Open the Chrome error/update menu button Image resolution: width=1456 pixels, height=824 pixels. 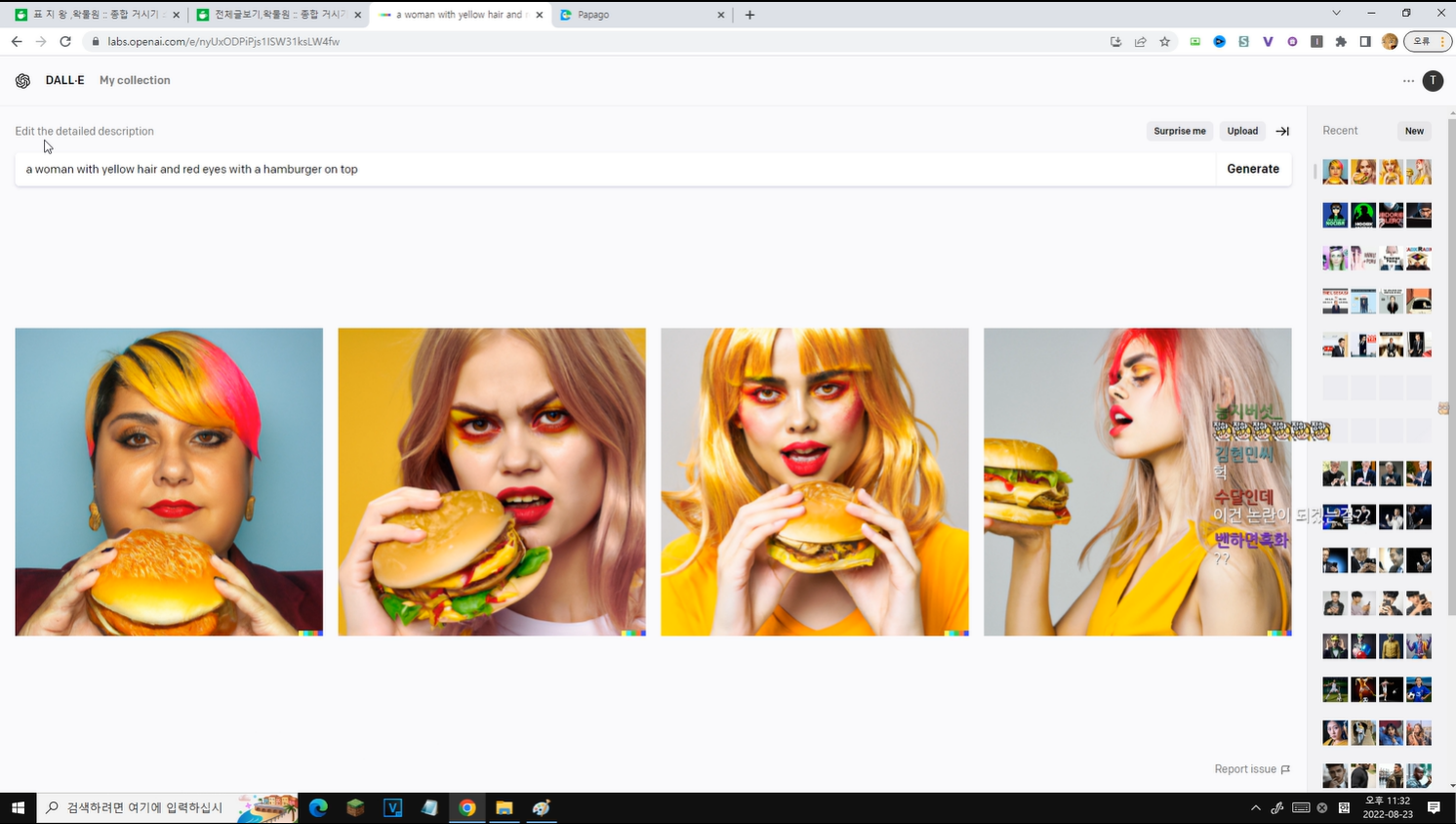1428,42
